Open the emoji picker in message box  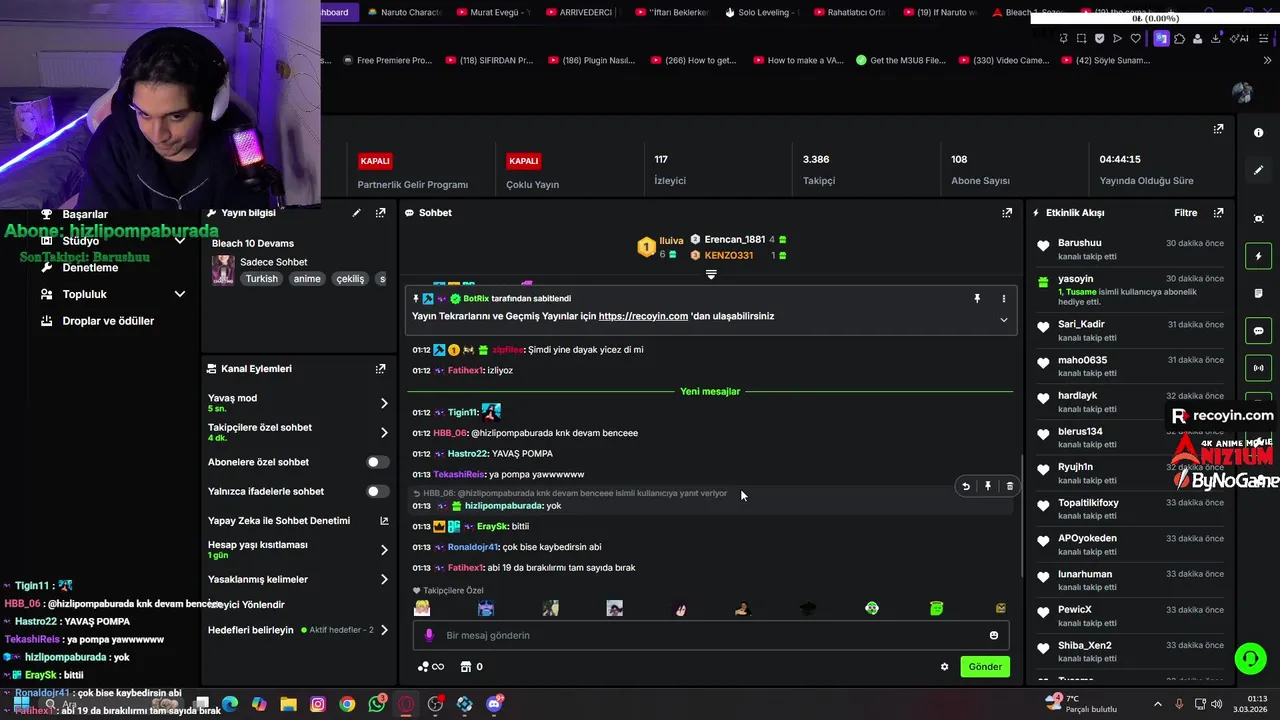click(993, 635)
